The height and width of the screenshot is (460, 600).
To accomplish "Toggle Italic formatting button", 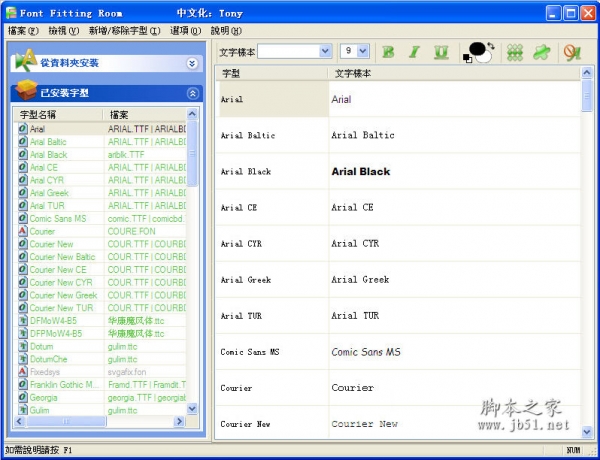I will coord(414,52).
